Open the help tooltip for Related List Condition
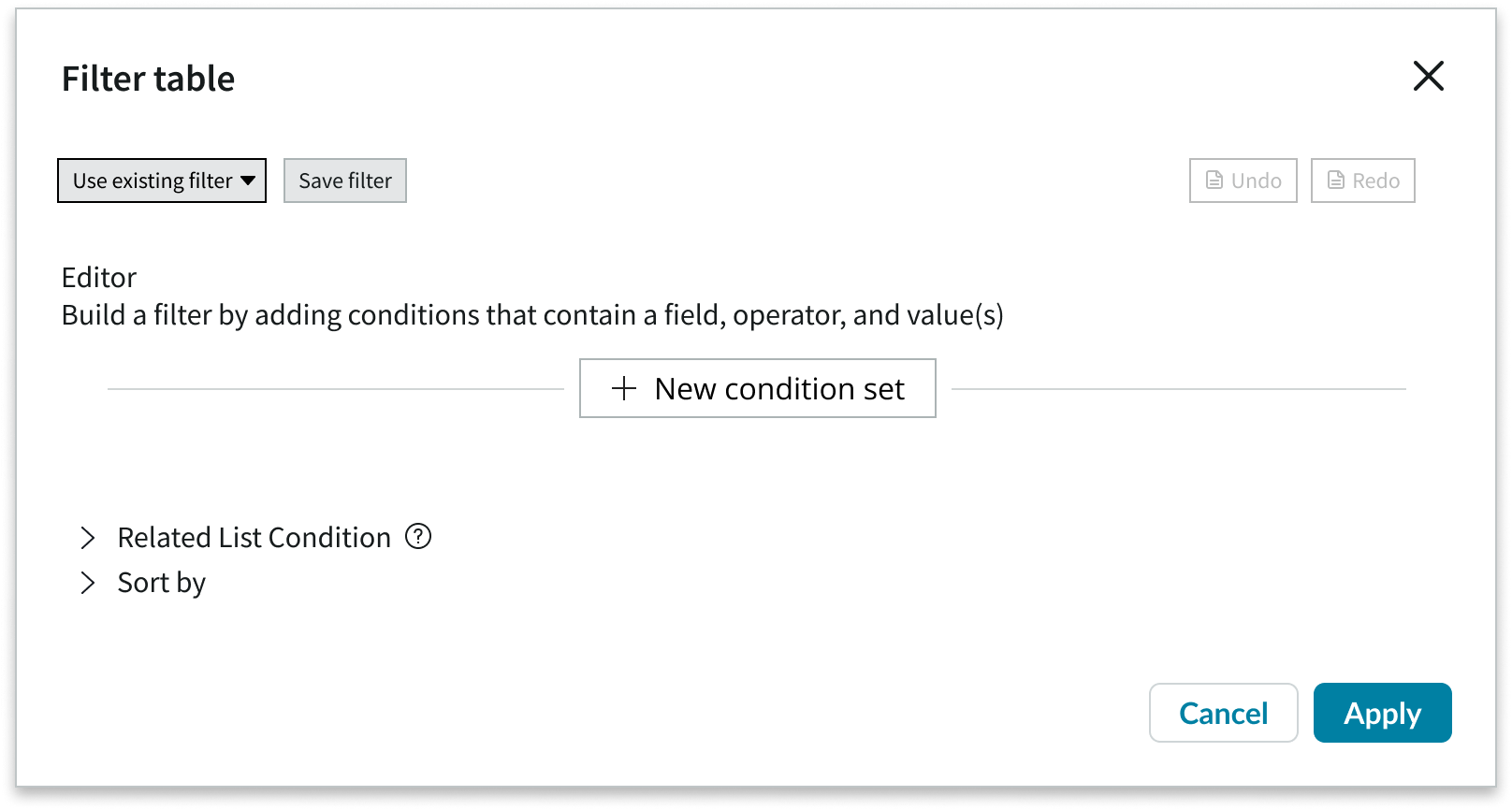This screenshot has height=810, width=1512. click(x=419, y=537)
